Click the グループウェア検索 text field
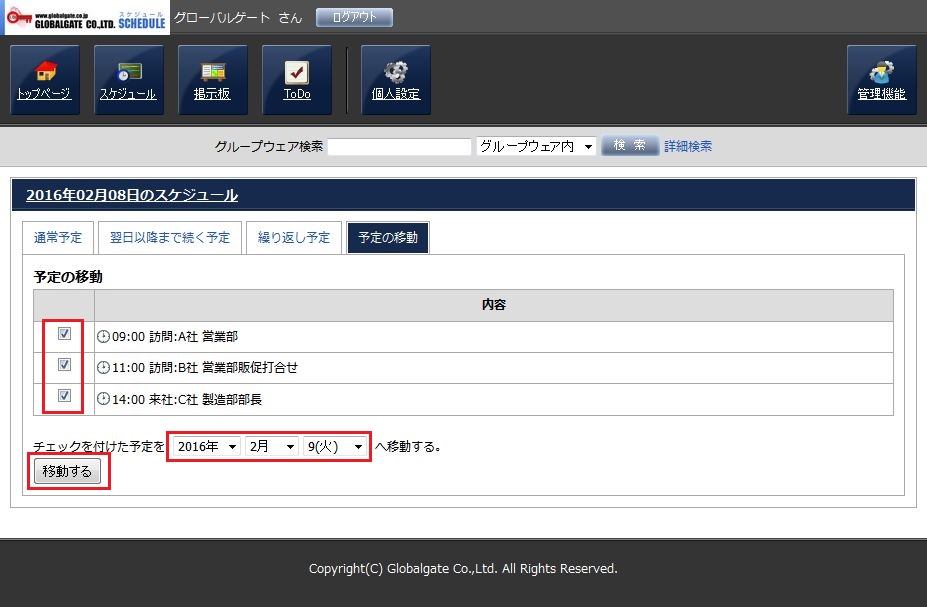This screenshot has width=927, height=607. point(399,147)
